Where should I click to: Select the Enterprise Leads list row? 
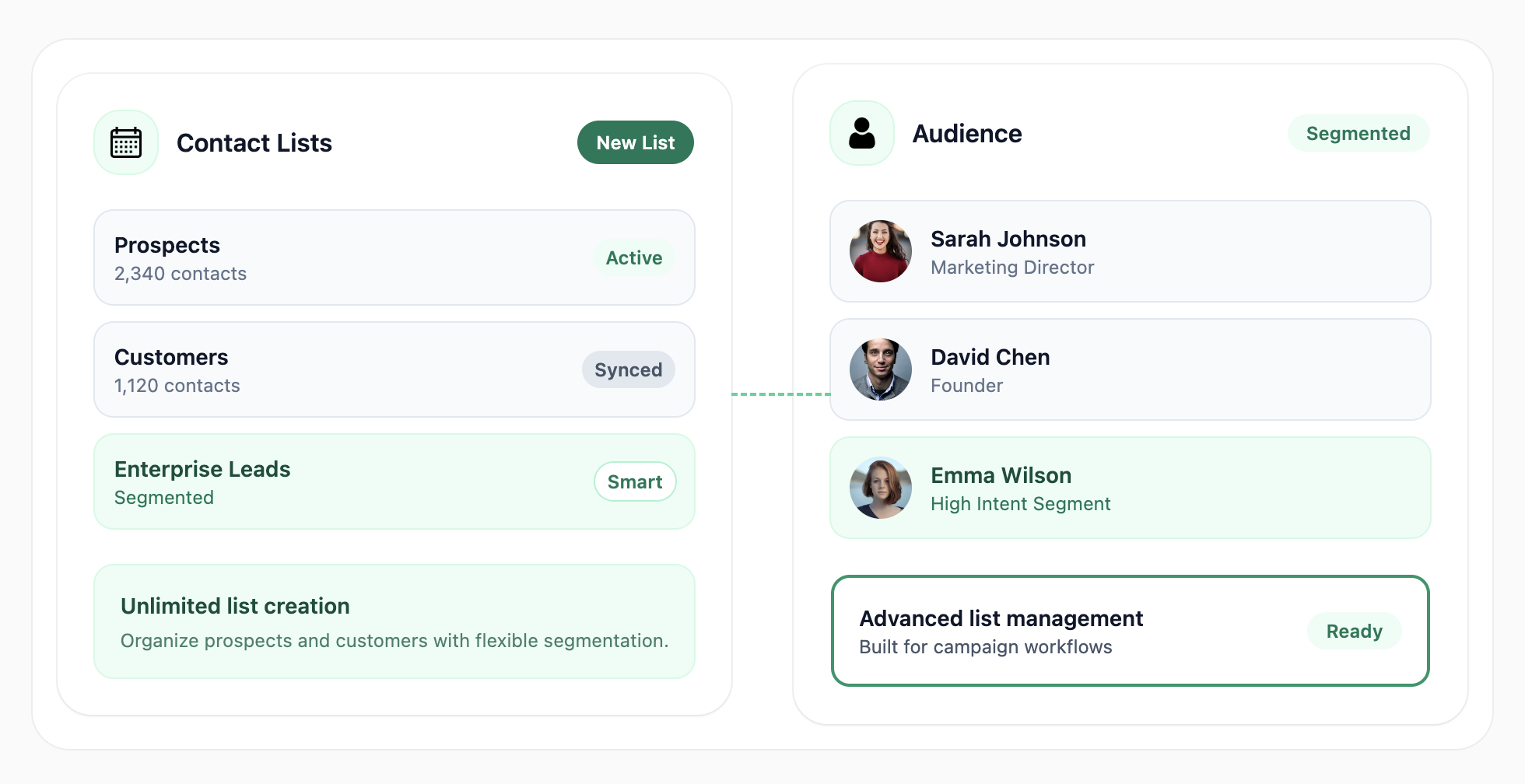click(350, 481)
